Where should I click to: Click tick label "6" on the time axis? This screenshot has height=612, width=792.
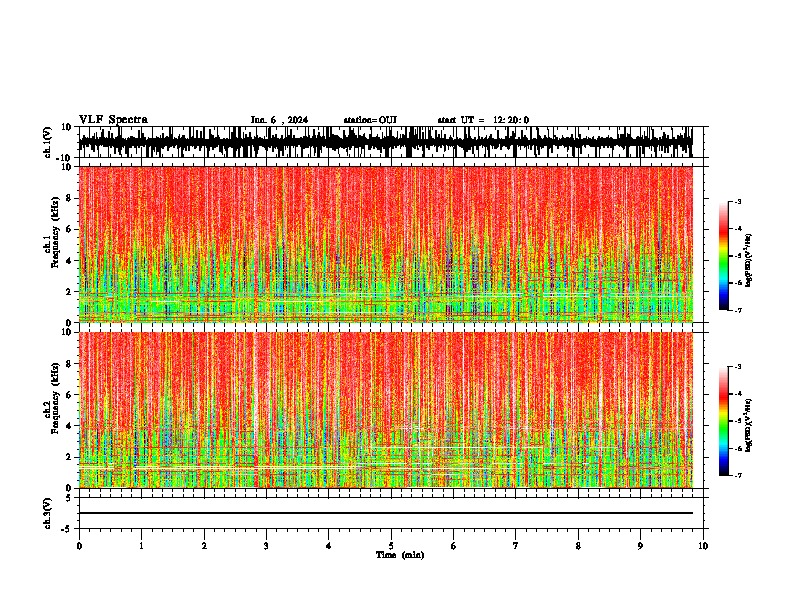coord(454,546)
